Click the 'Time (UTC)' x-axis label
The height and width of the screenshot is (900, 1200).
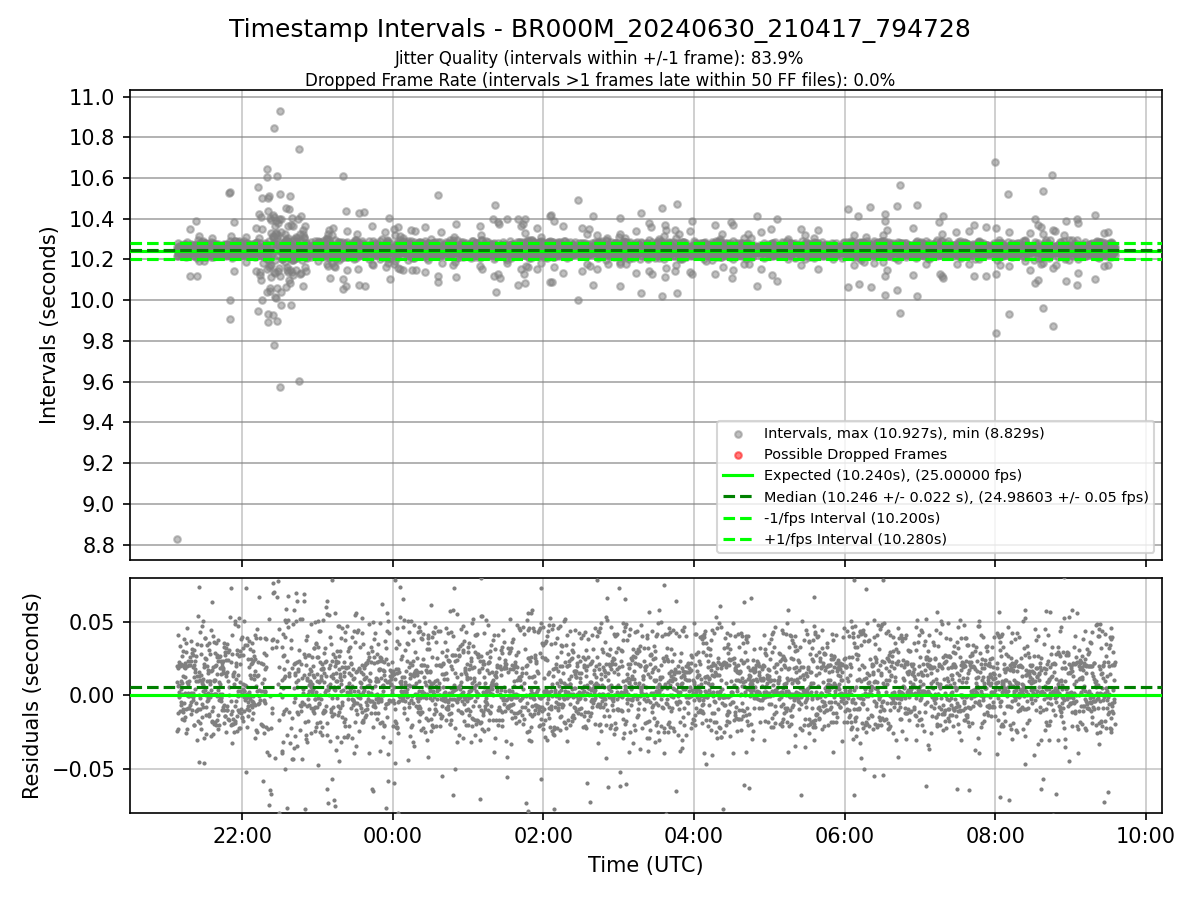pyautogui.click(x=645, y=864)
